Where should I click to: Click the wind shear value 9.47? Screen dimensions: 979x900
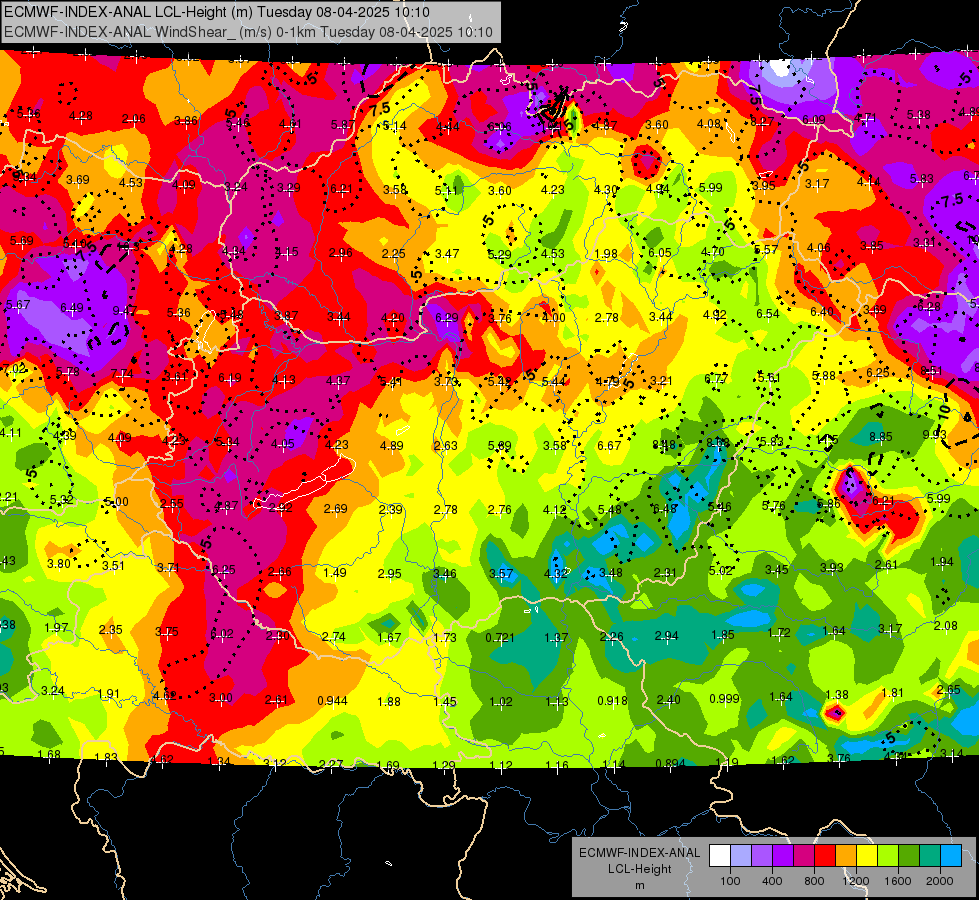125,310
